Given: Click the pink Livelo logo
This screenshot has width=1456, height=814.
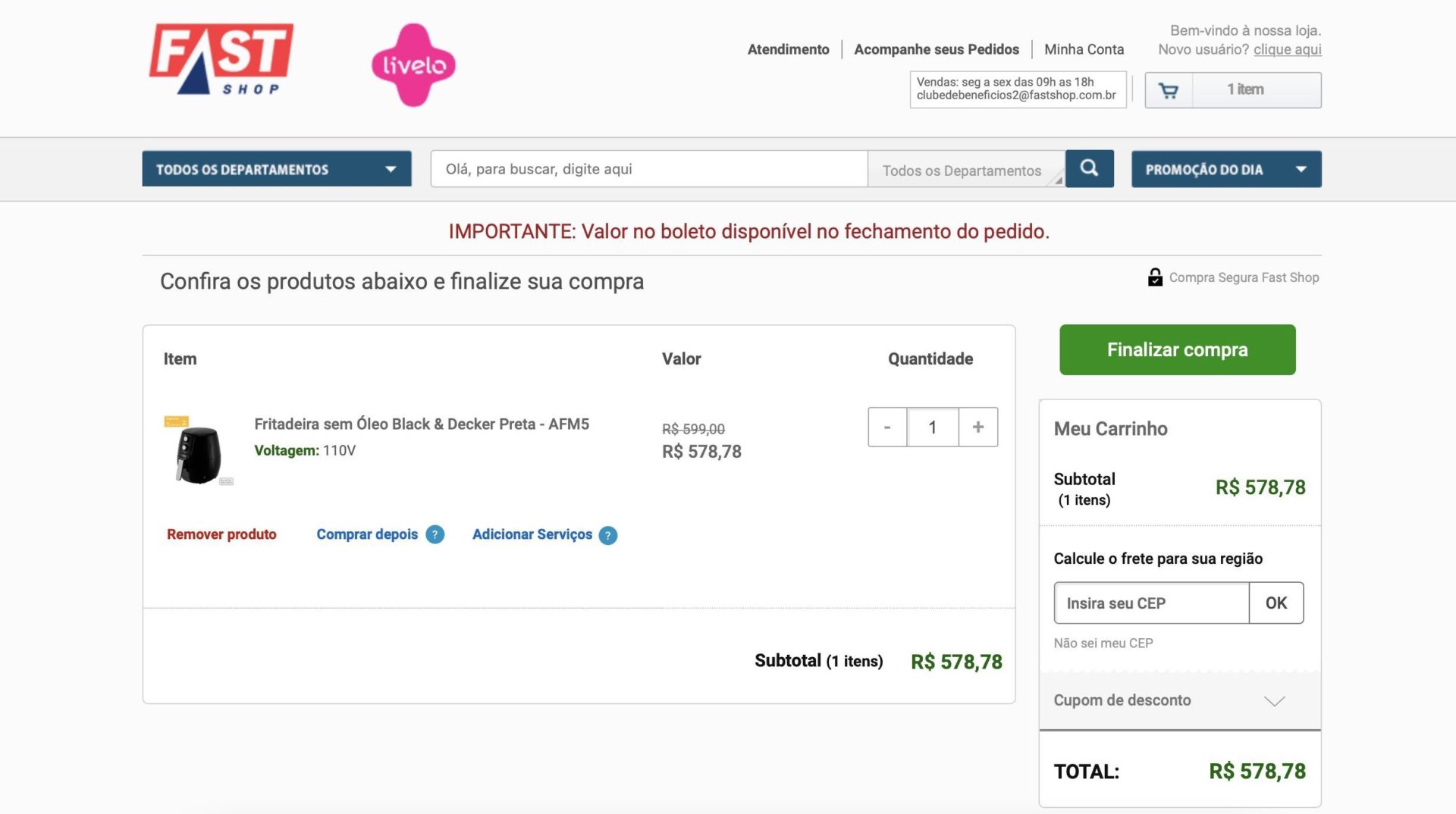Looking at the screenshot, I should (413, 65).
